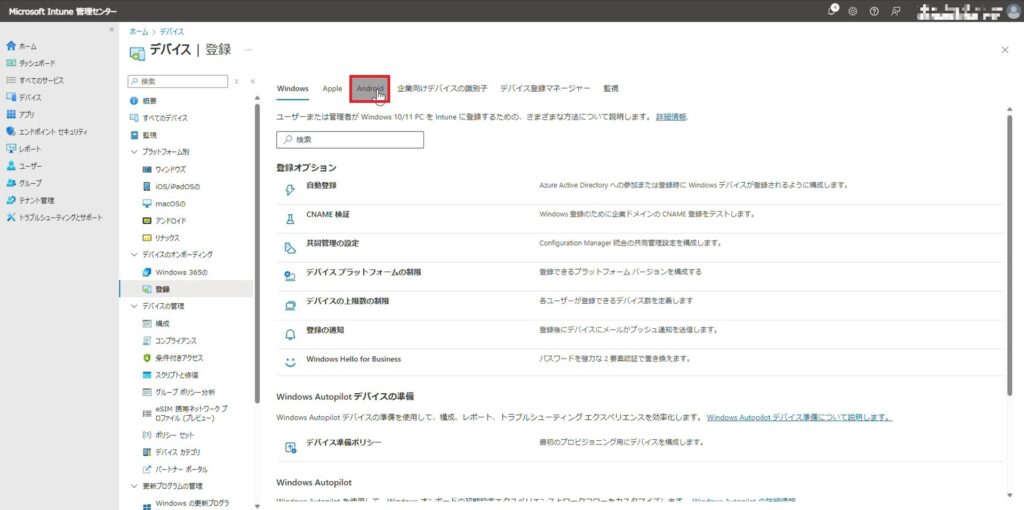Click the feedback icon in top bar

click(x=895, y=11)
